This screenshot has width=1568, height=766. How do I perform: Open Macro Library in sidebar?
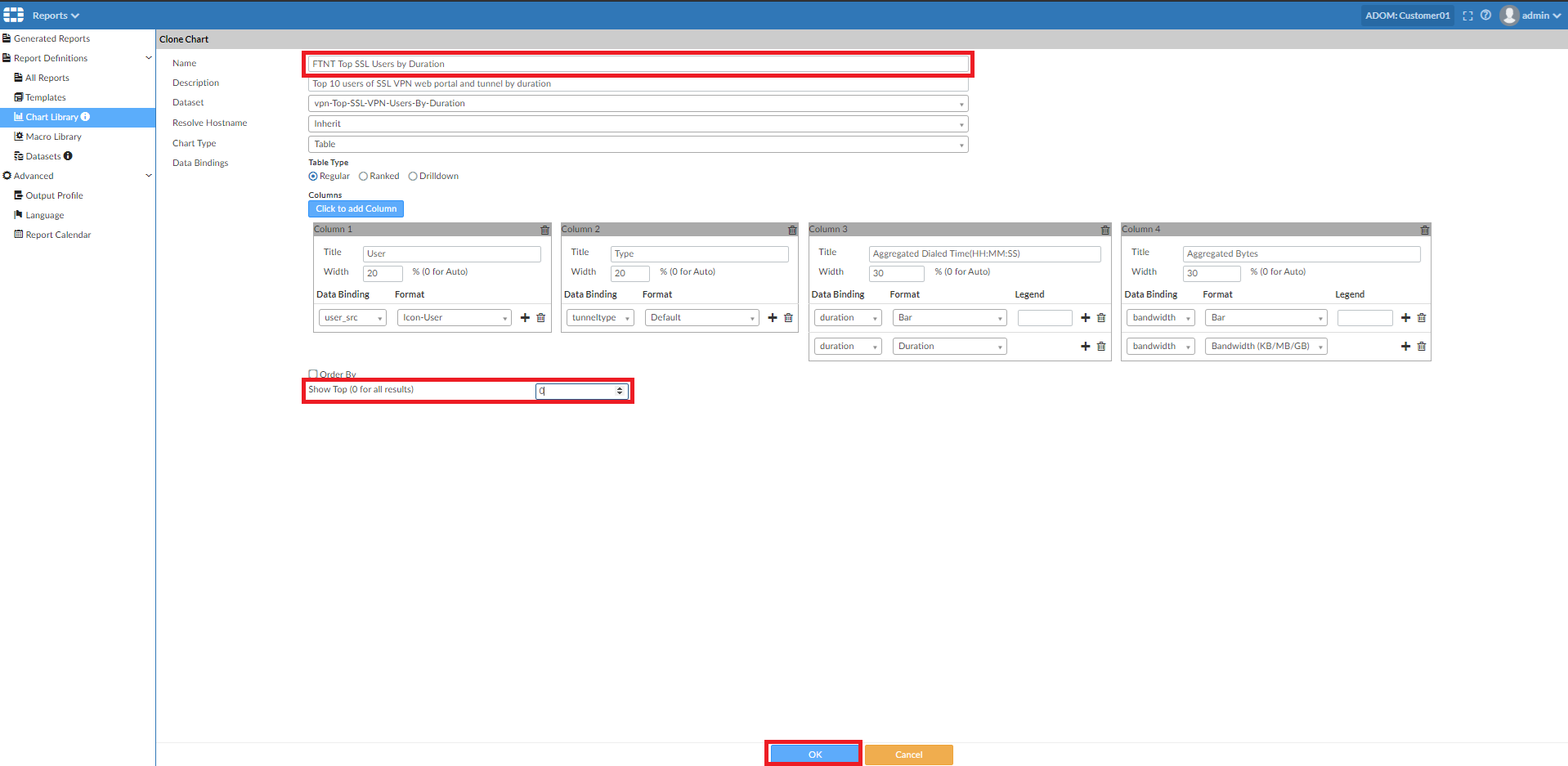[x=53, y=137]
